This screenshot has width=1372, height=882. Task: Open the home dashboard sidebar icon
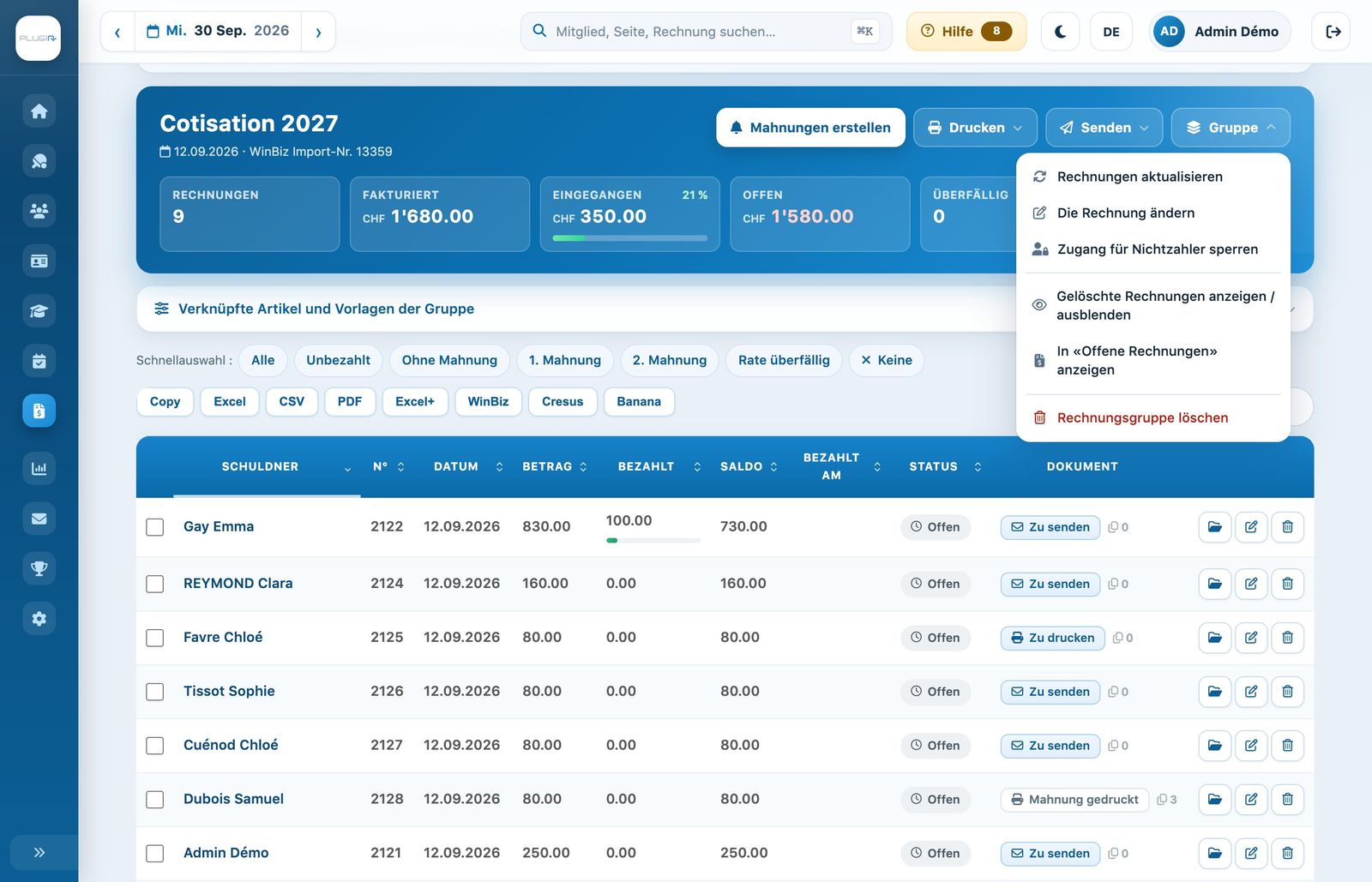click(39, 111)
